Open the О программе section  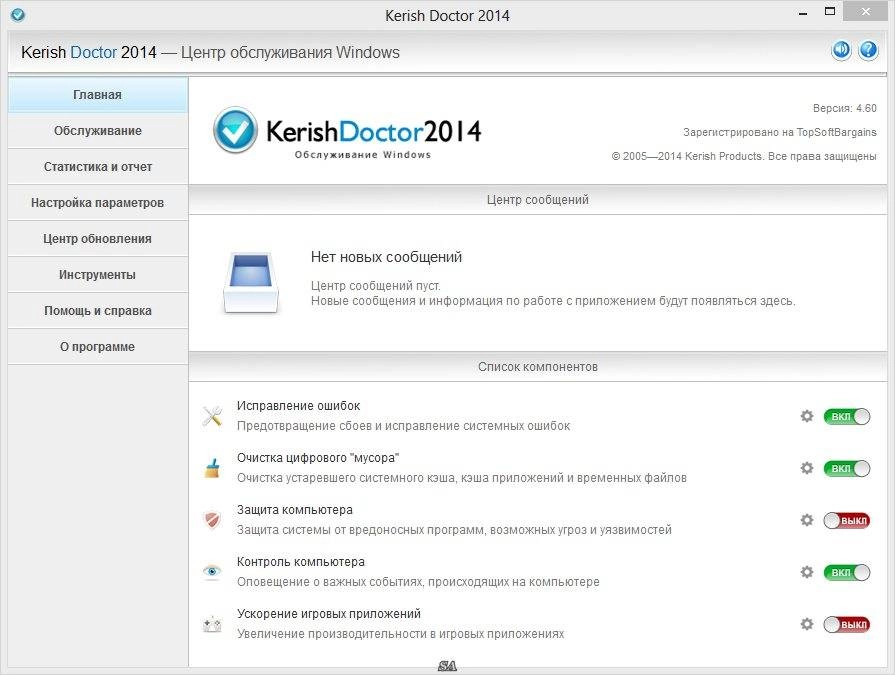98,346
